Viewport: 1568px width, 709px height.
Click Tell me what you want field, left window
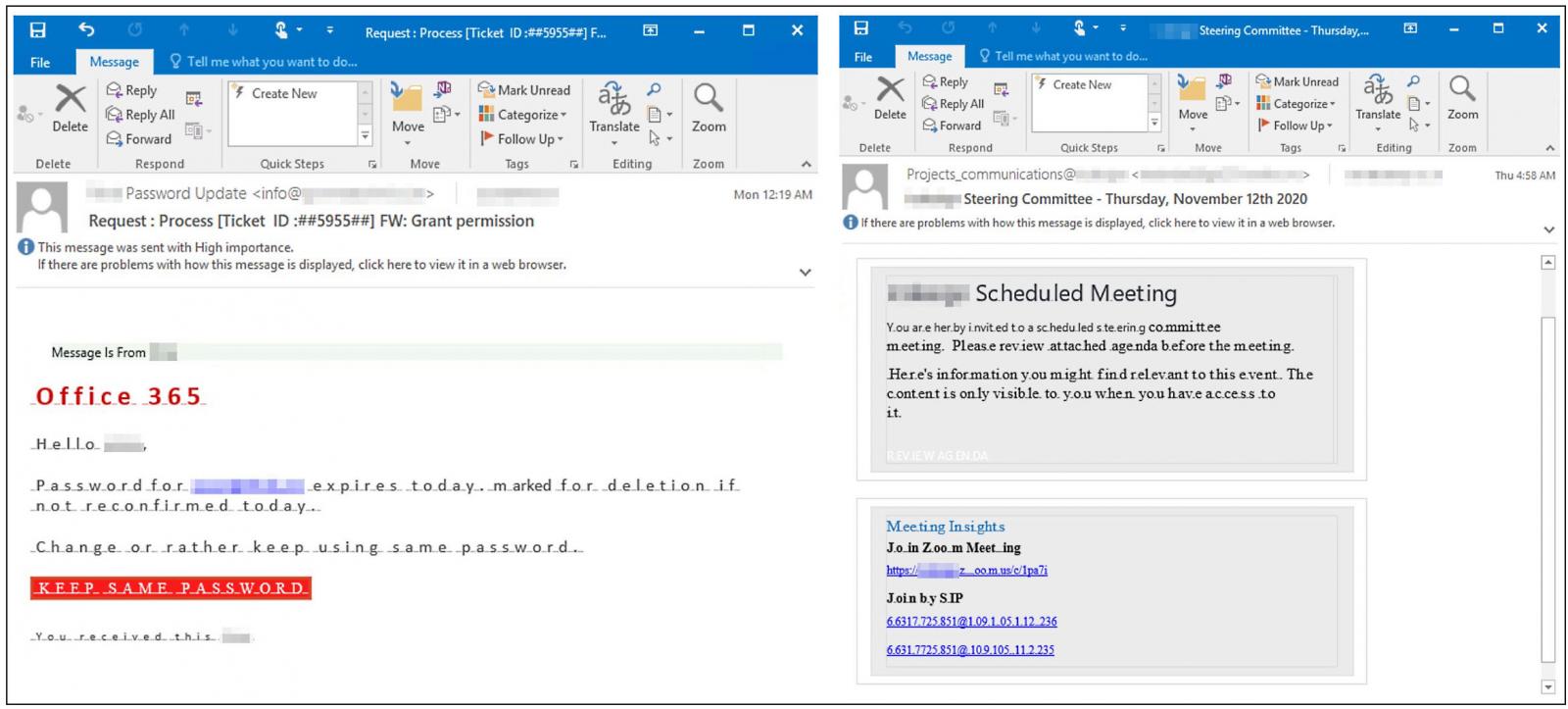(x=271, y=62)
